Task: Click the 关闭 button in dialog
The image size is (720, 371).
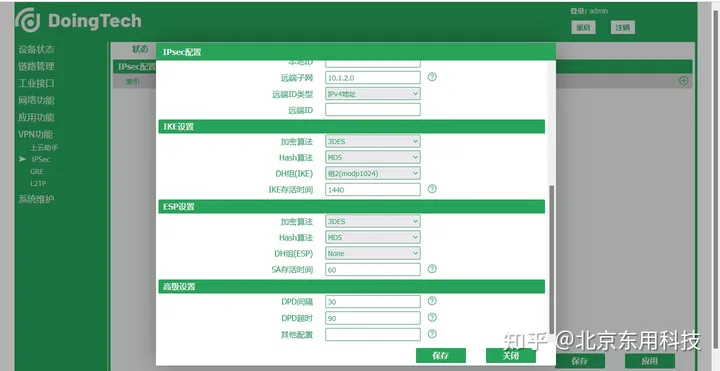Action: pyautogui.click(x=511, y=355)
